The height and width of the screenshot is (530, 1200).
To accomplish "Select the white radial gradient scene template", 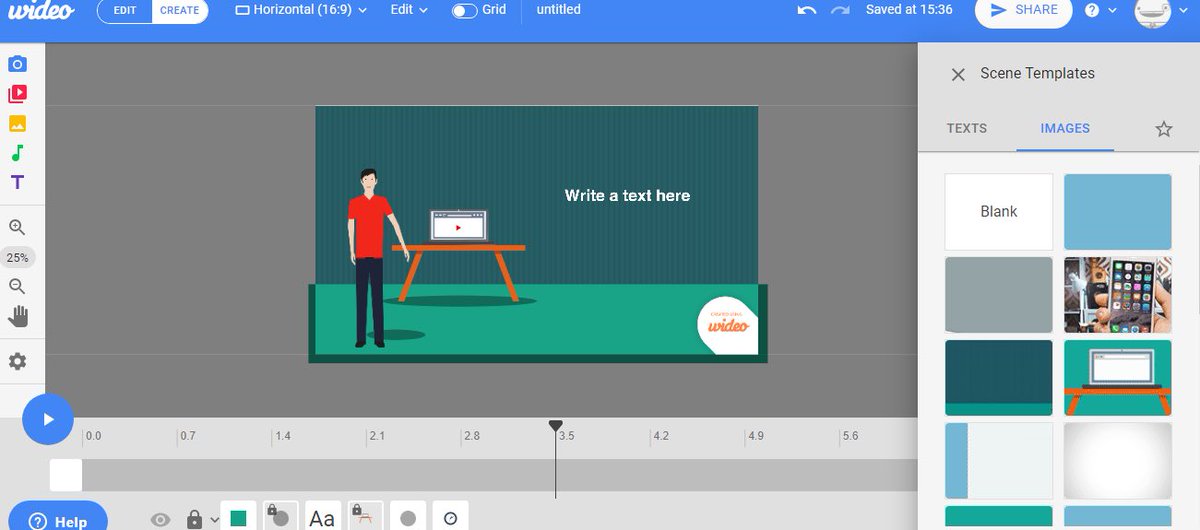I will (x=1117, y=460).
